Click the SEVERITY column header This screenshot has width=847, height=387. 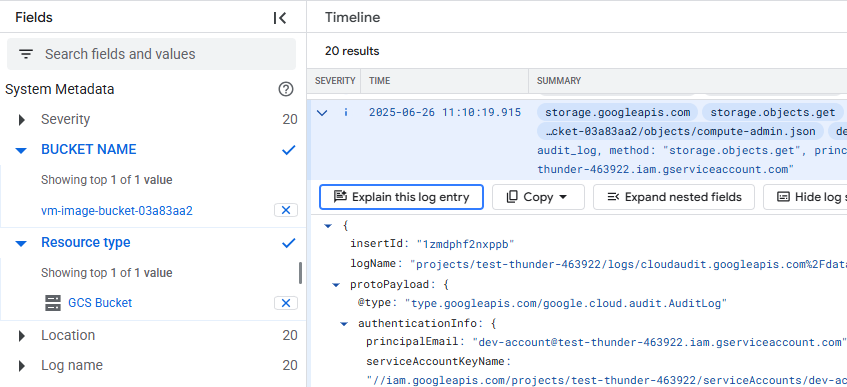tap(335, 81)
